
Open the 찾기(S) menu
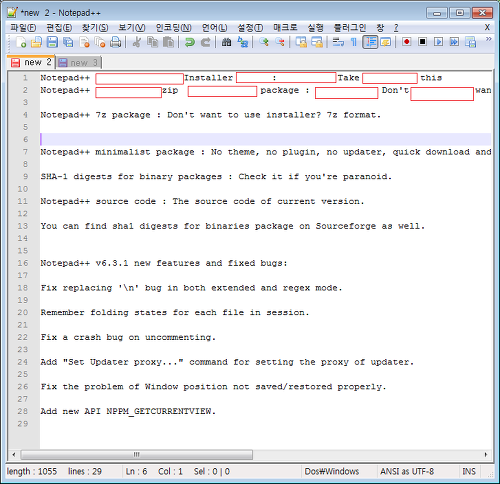point(95,28)
